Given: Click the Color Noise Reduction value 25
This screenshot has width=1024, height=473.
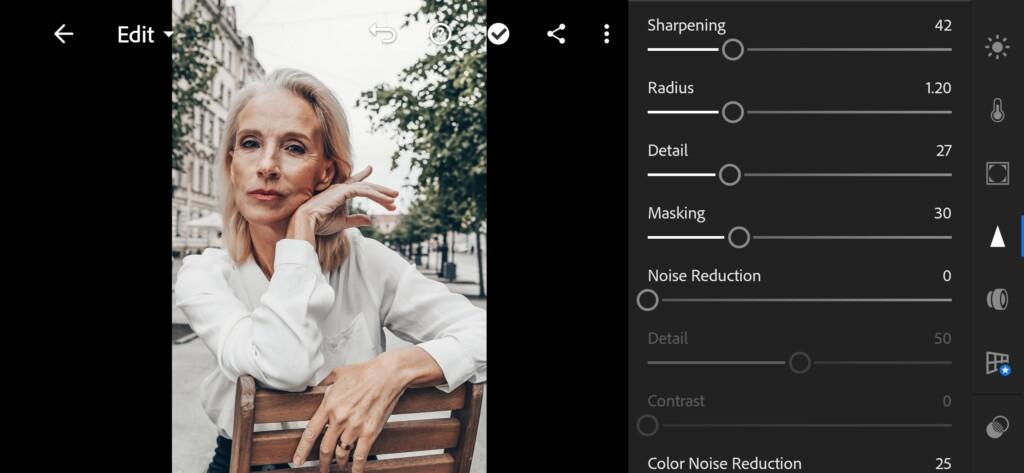Looking at the screenshot, I should coord(943,464).
